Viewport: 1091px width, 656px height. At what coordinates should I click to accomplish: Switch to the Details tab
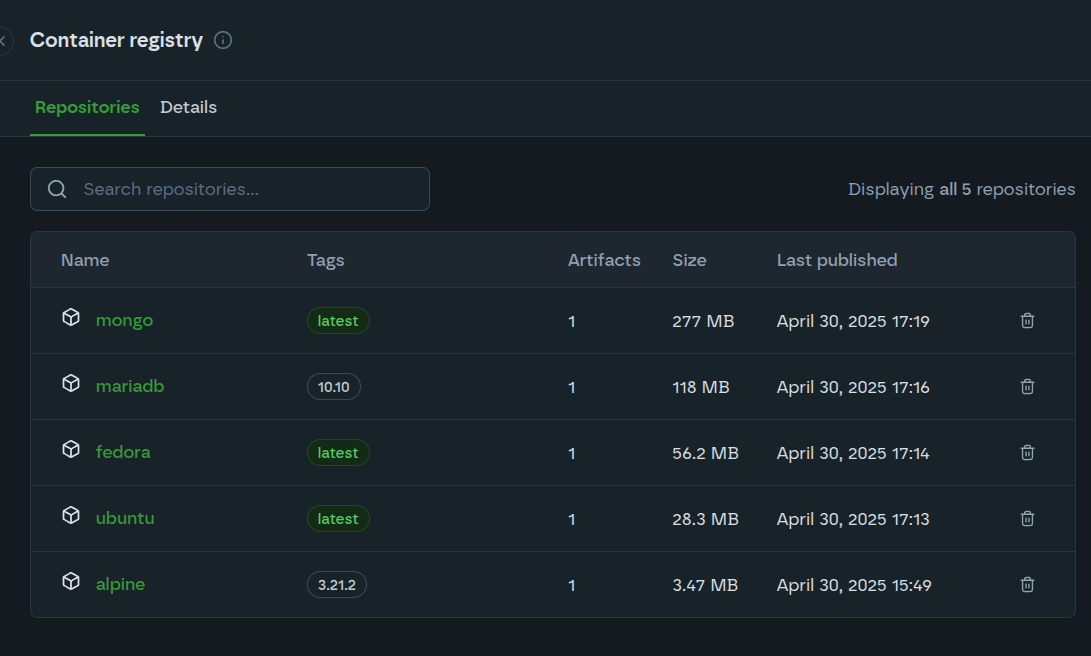coord(188,107)
